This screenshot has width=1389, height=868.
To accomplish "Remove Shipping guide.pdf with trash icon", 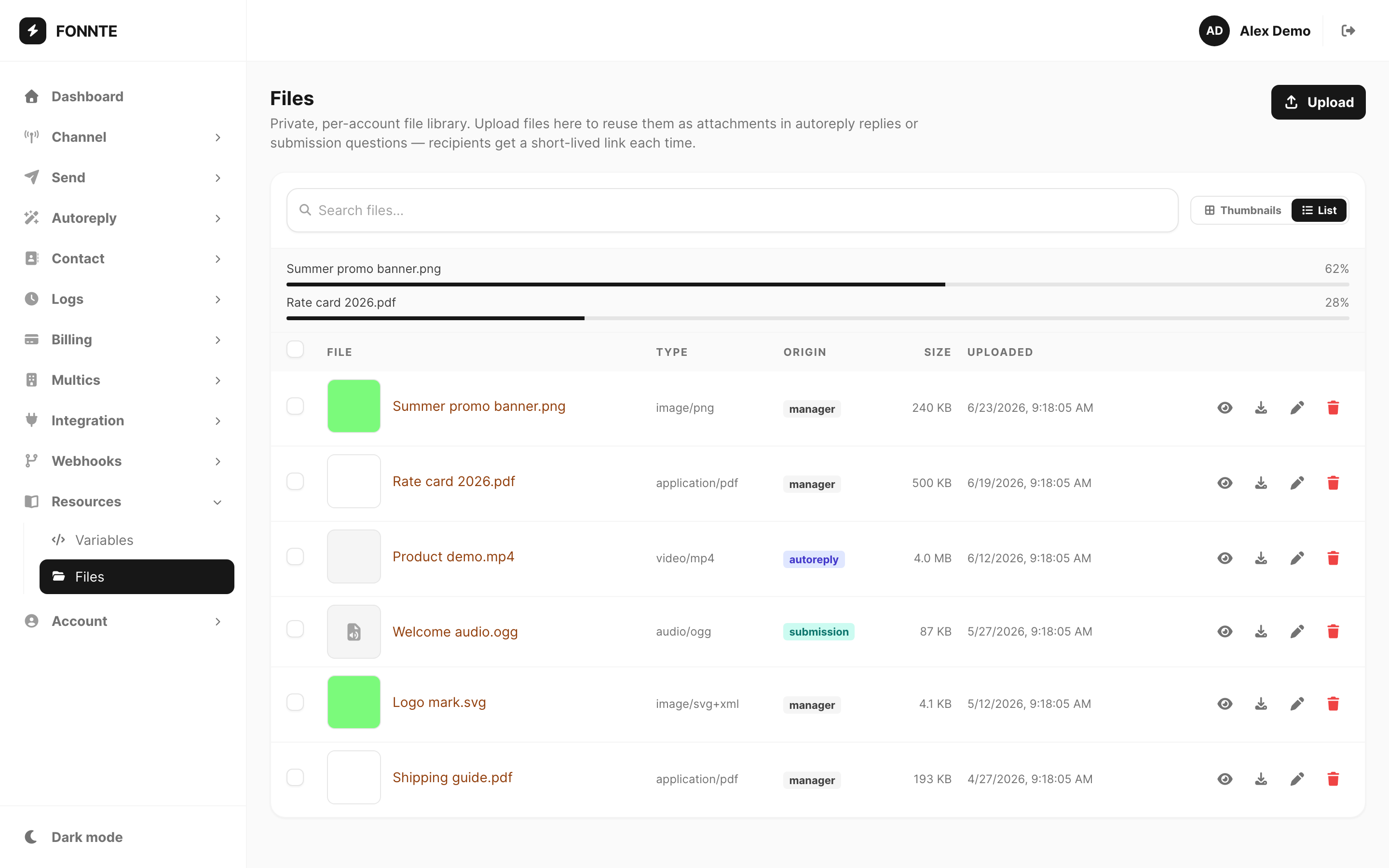I will (1333, 779).
